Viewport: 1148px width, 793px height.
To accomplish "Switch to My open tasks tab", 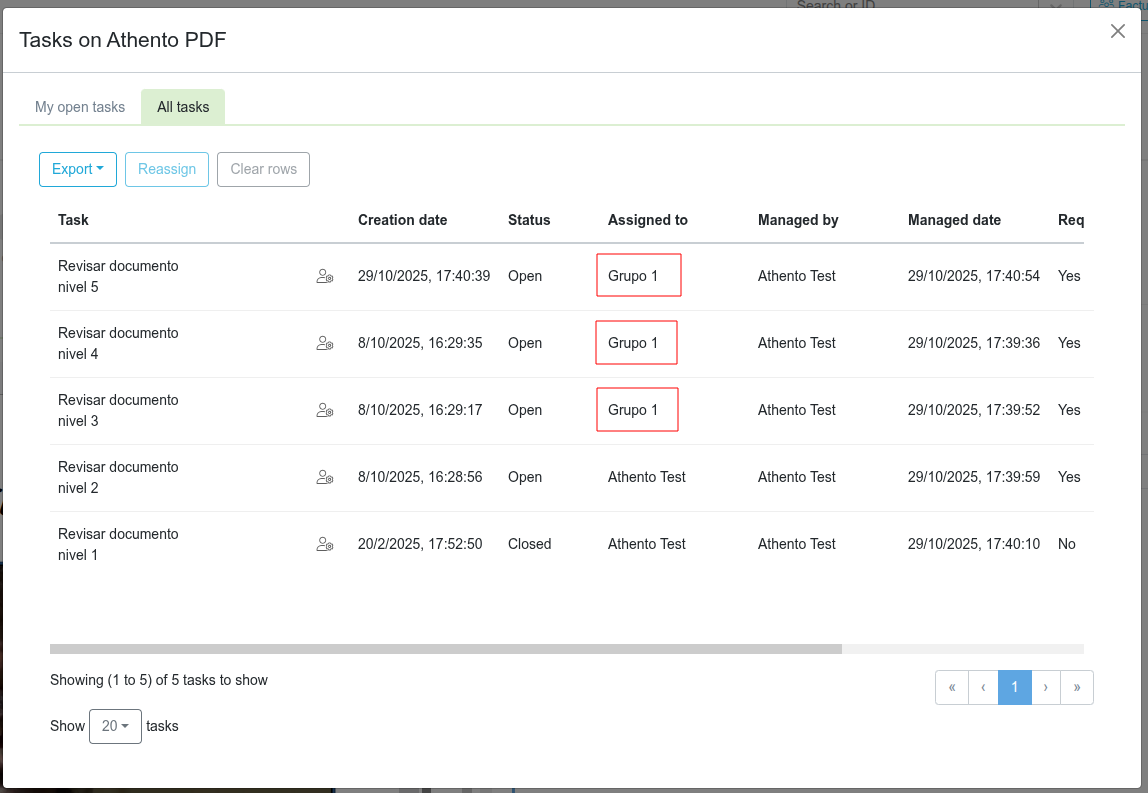I will 80,107.
